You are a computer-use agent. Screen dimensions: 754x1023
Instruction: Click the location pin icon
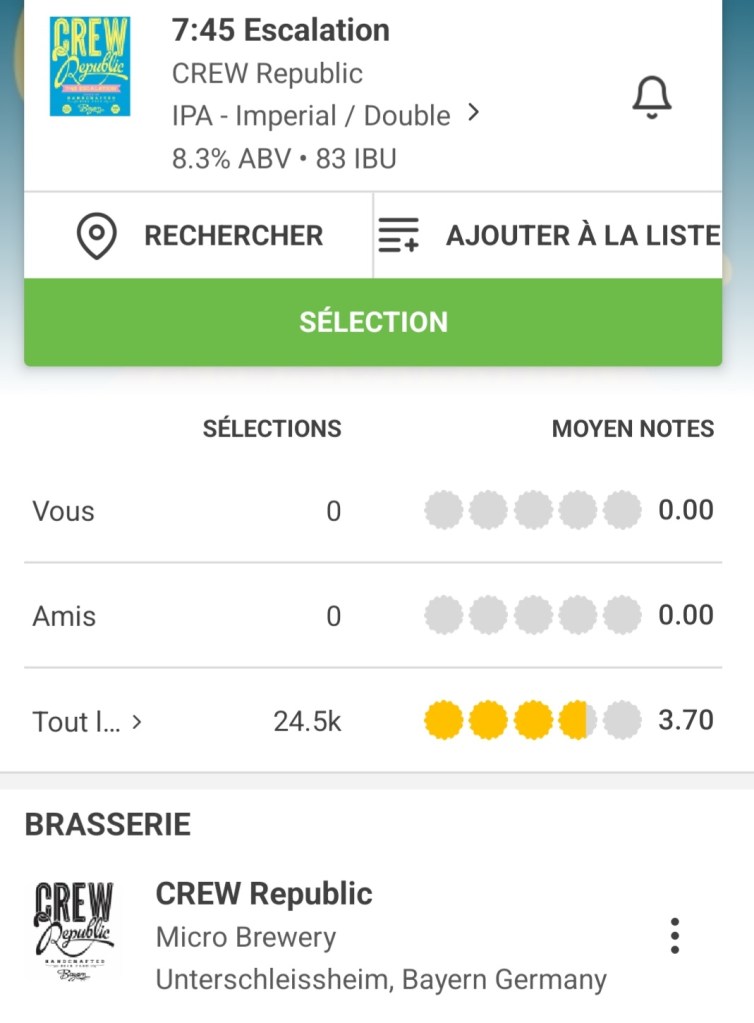96,236
